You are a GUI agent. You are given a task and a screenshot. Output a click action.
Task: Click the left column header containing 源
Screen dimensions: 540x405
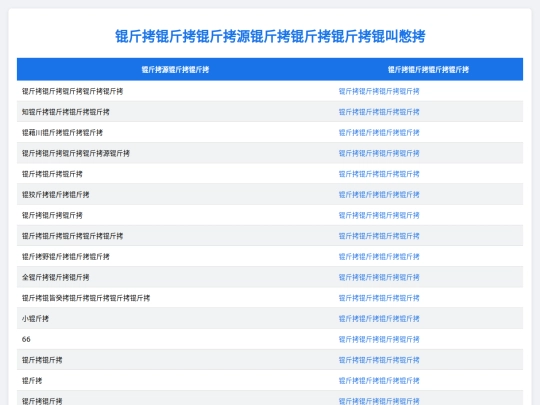(175, 70)
